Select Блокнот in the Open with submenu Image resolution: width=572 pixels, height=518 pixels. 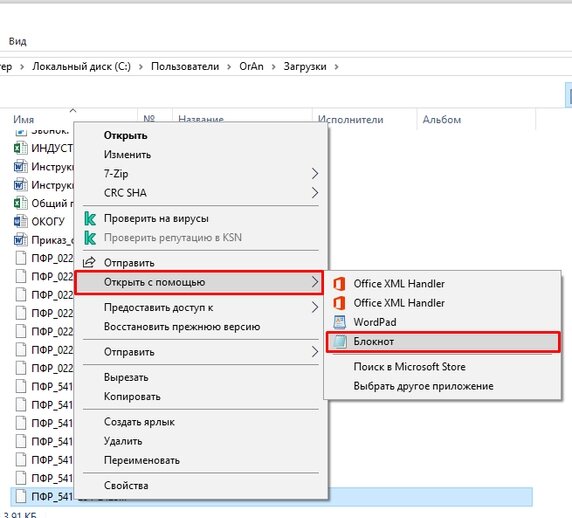click(442, 342)
